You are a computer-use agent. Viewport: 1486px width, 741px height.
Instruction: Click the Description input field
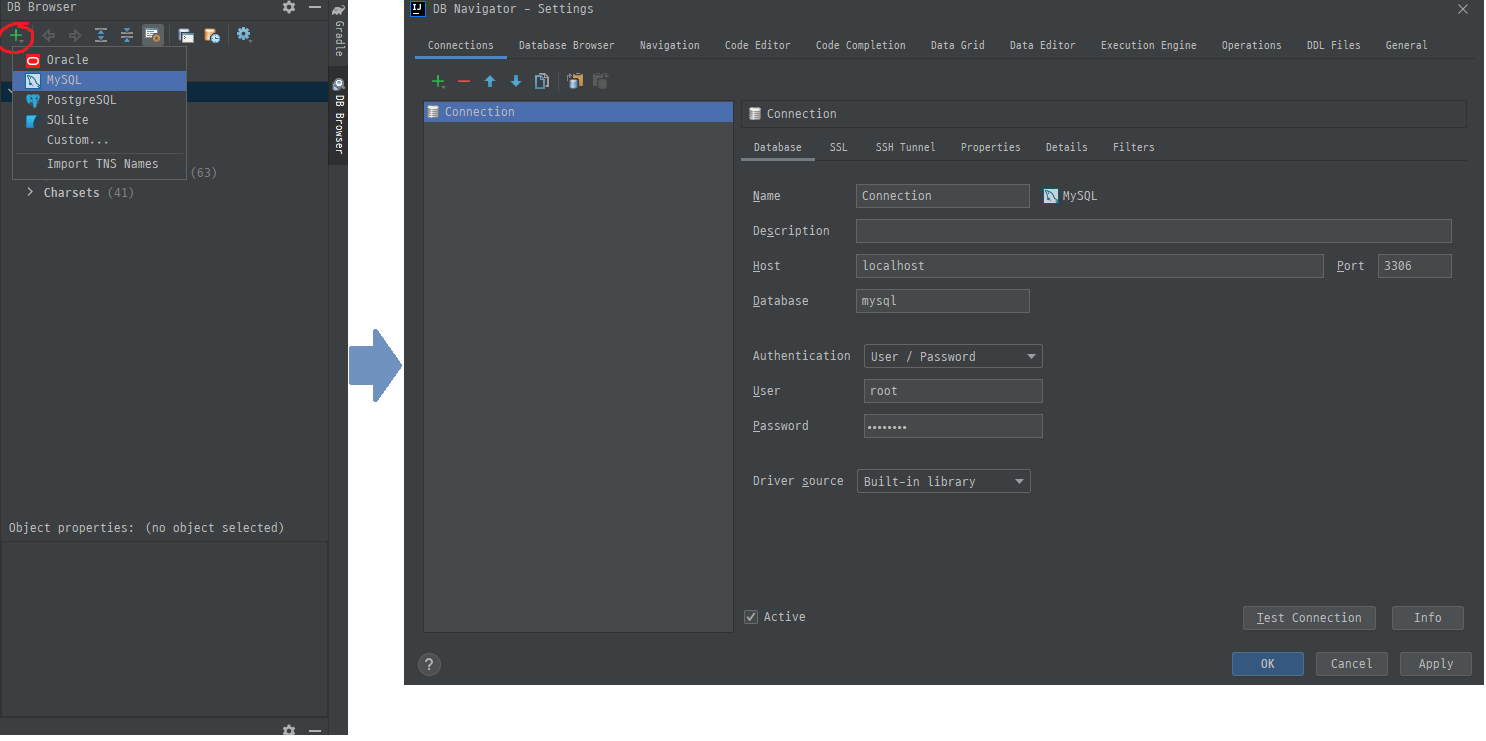tap(1153, 231)
